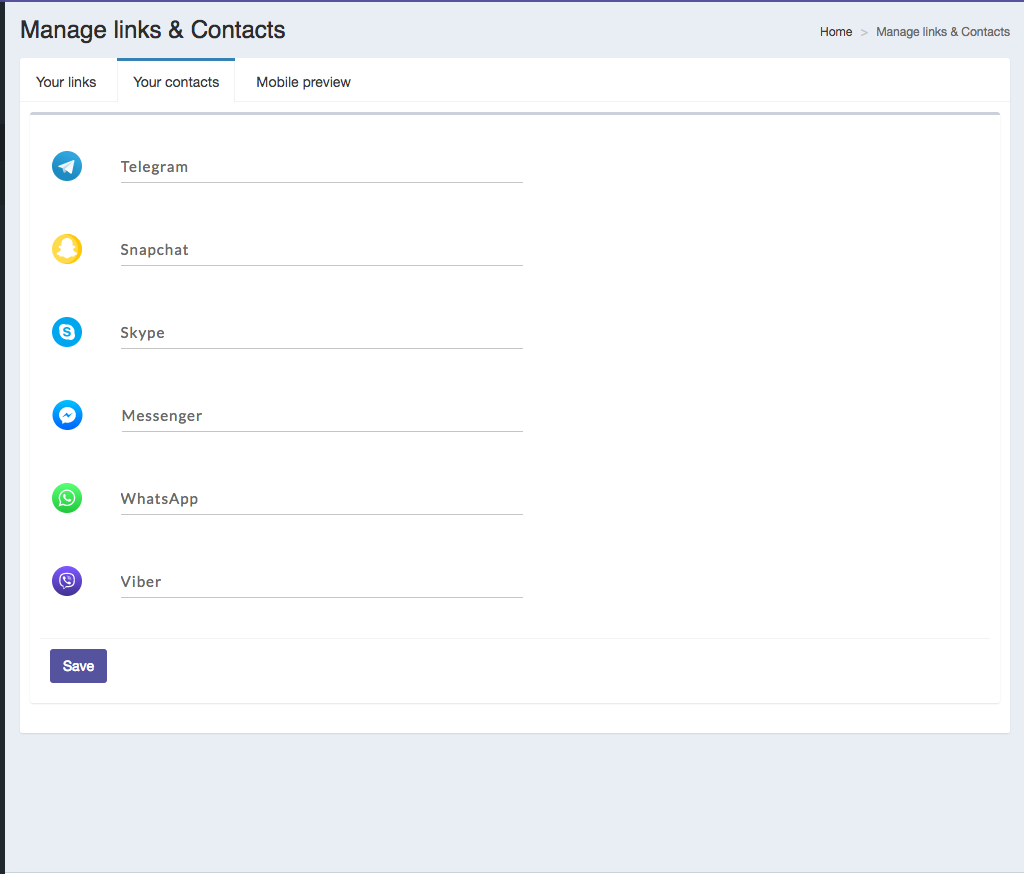Image resolution: width=1024 pixels, height=874 pixels.
Task: Click the Telegram icon
Action: click(x=67, y=166)
